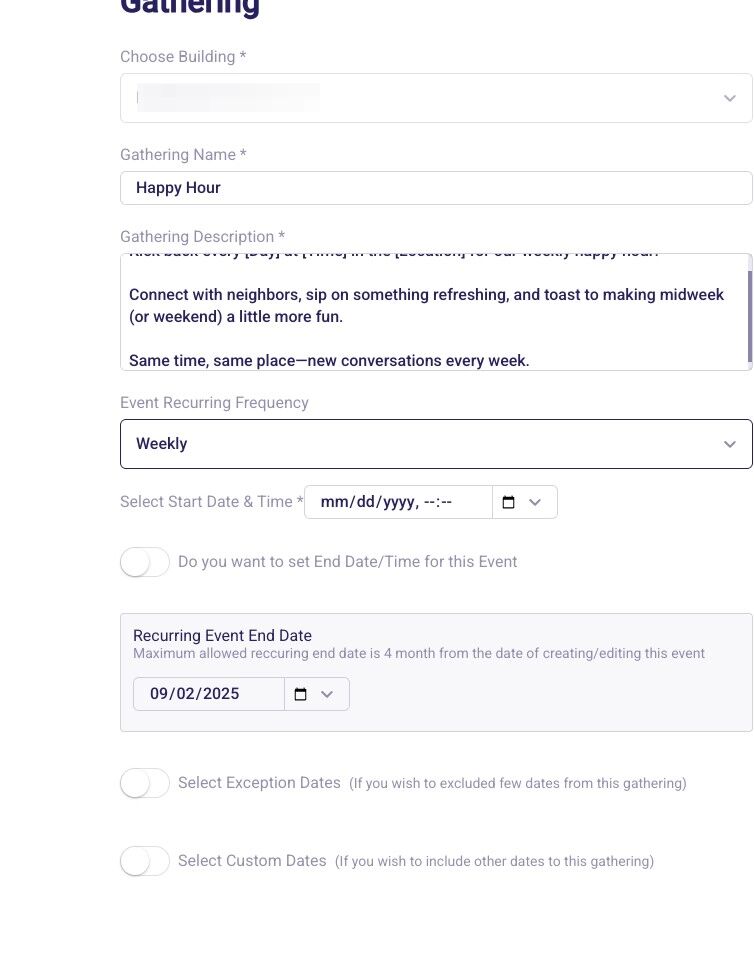Image resolution: width=754 pixels, height=958 pixels.
Task: Open Event Recurring Frequency dropdown showing Weekly
Action: point(420,444)
